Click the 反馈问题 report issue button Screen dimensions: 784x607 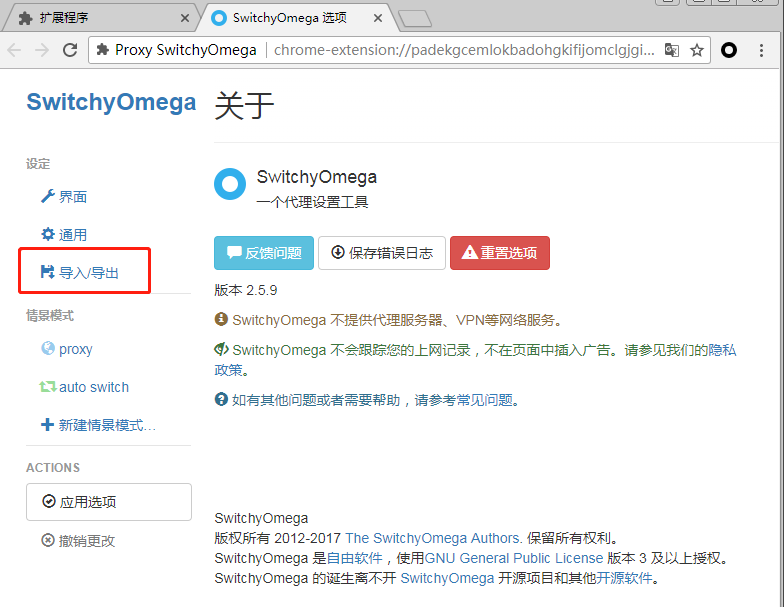[264, 253]
